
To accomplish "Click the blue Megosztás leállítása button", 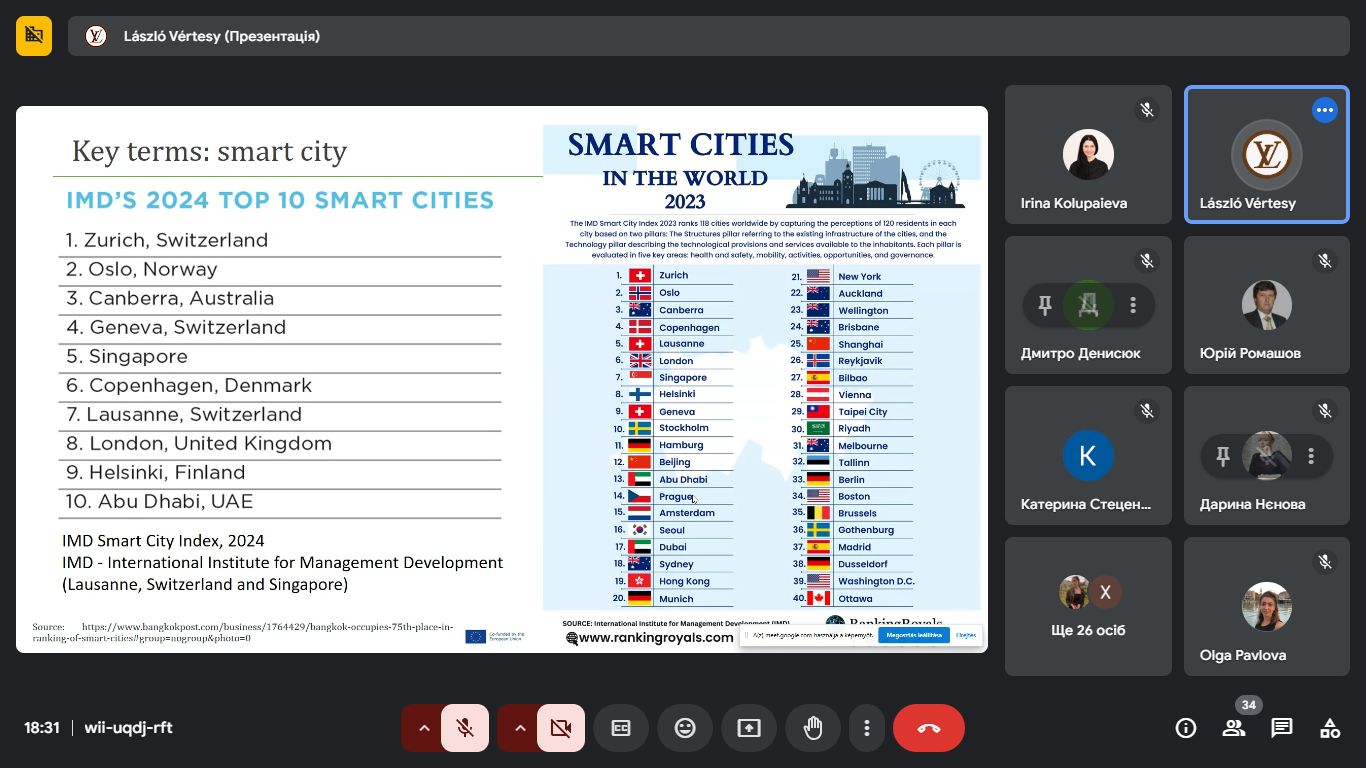I will pyautogui.click(x=913, y=635).
